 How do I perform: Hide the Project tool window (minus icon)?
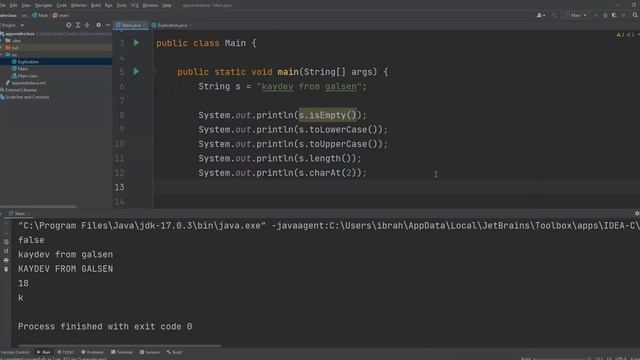pos(108,25)
